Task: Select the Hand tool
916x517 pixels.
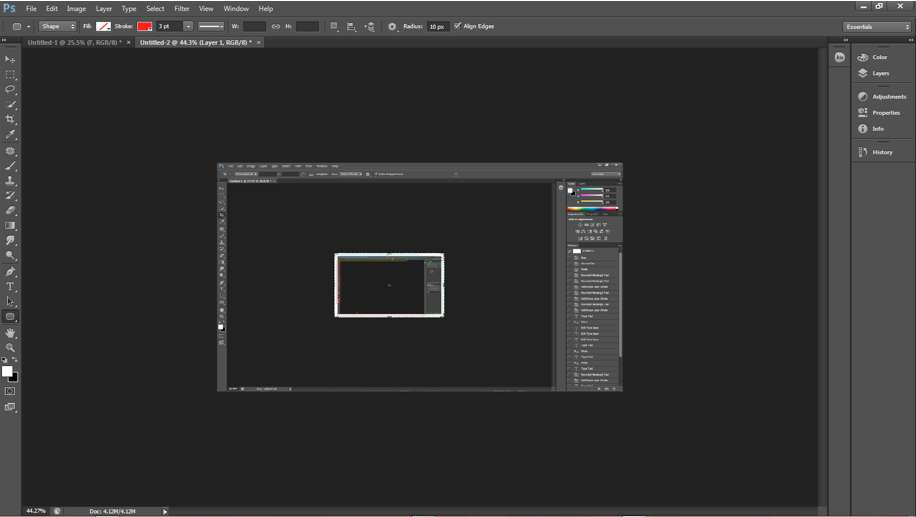Action: [x=10, y=332]
